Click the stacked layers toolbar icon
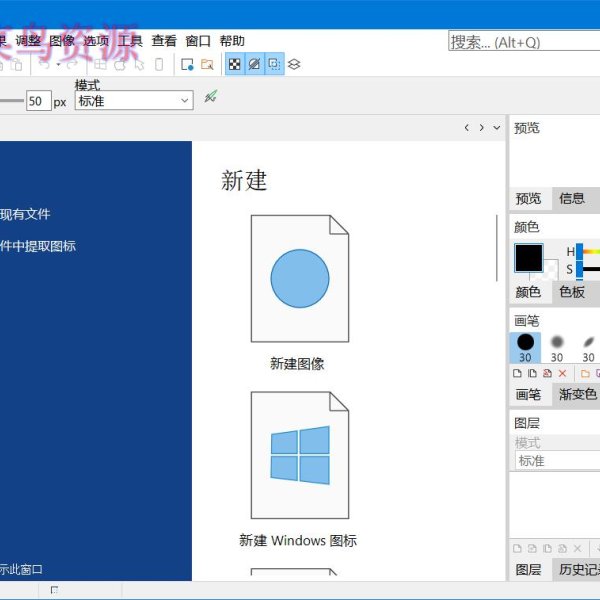This screenshot has height=600, width=600. [x=294, y=64]
